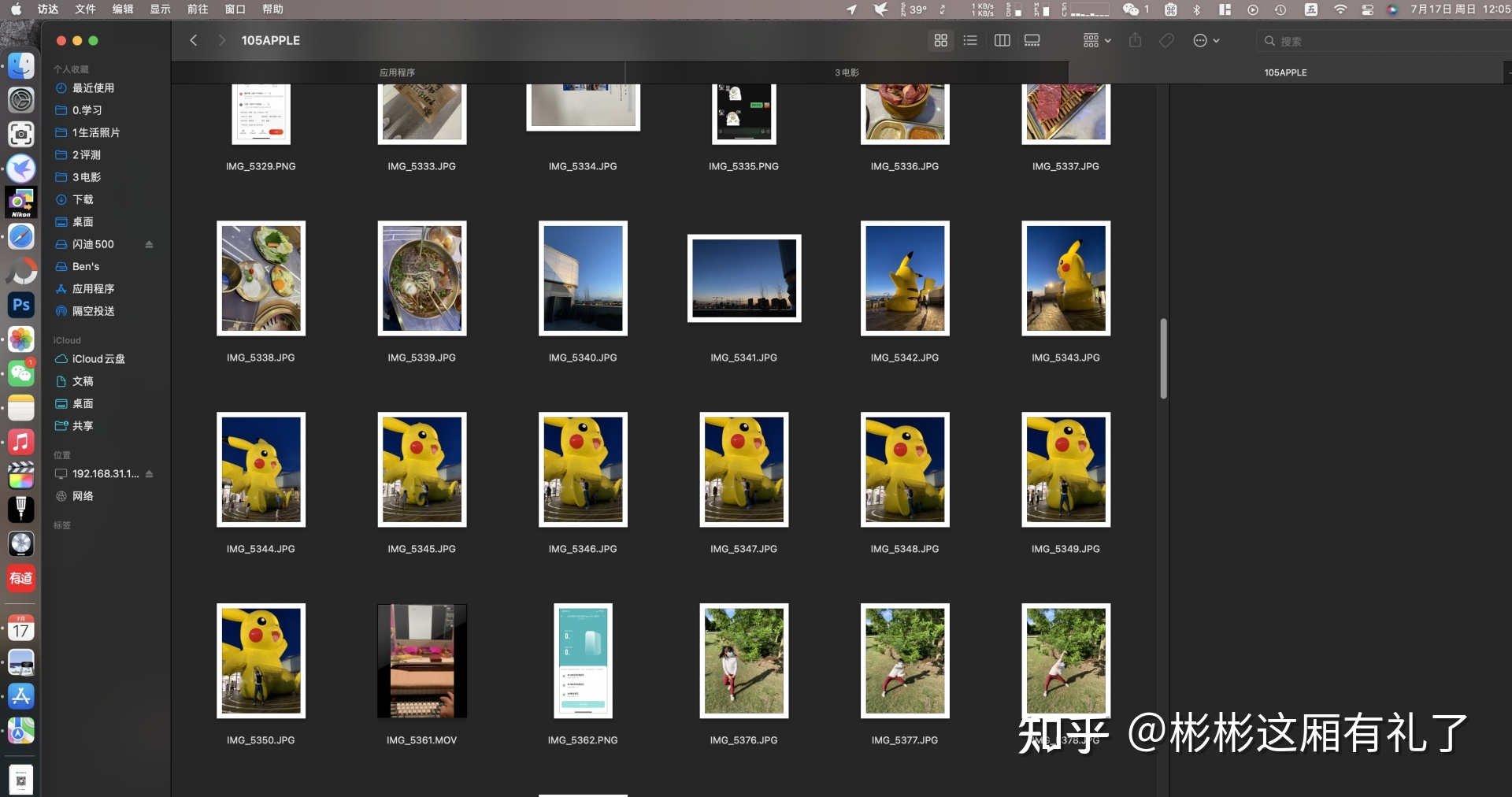Open the 2评测 sidebar folder
Image resolution: width=1512 pixels, height=797 pixels.
click(87, 155)
